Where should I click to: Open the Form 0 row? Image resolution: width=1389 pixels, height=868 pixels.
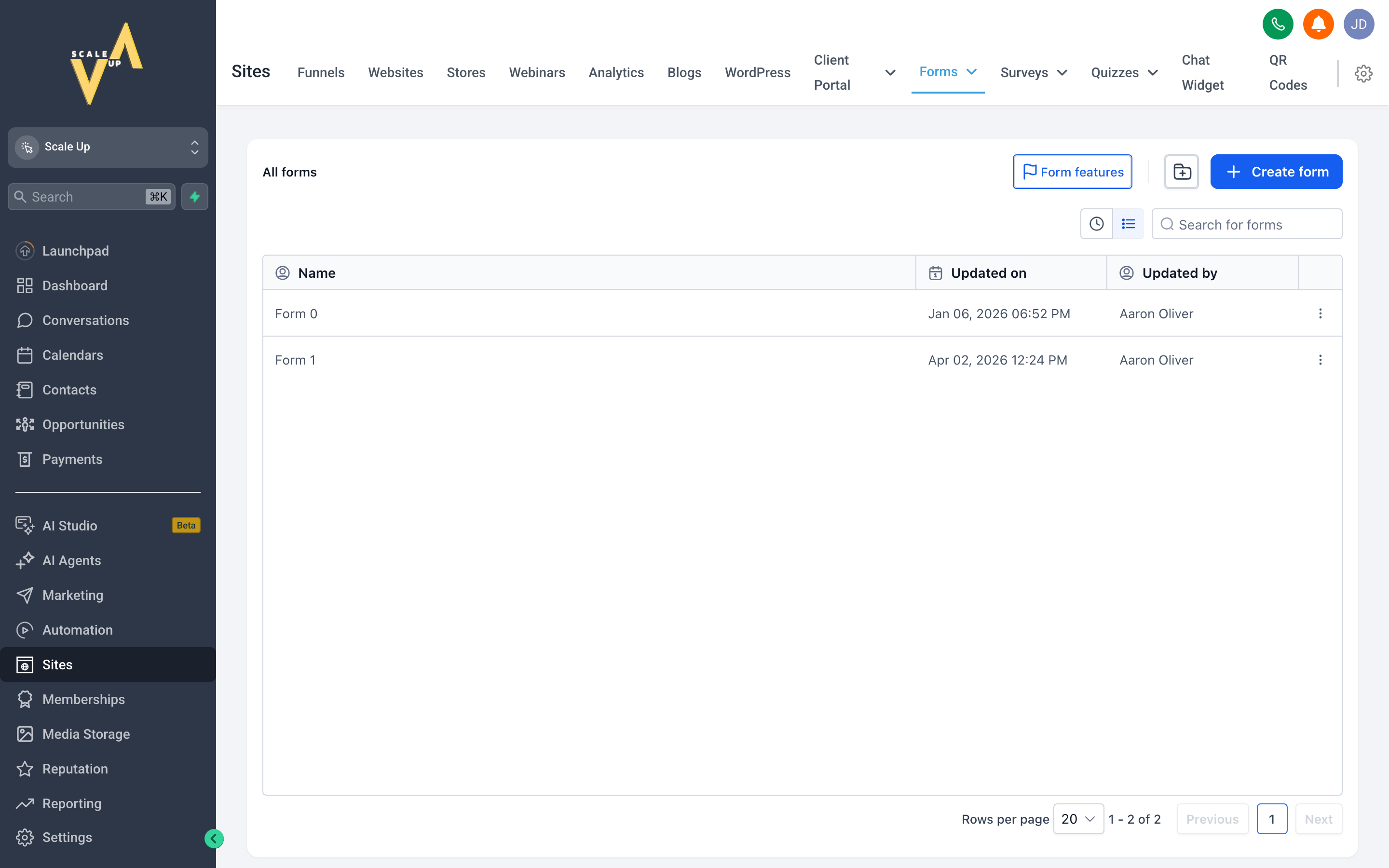click(802, 313)
